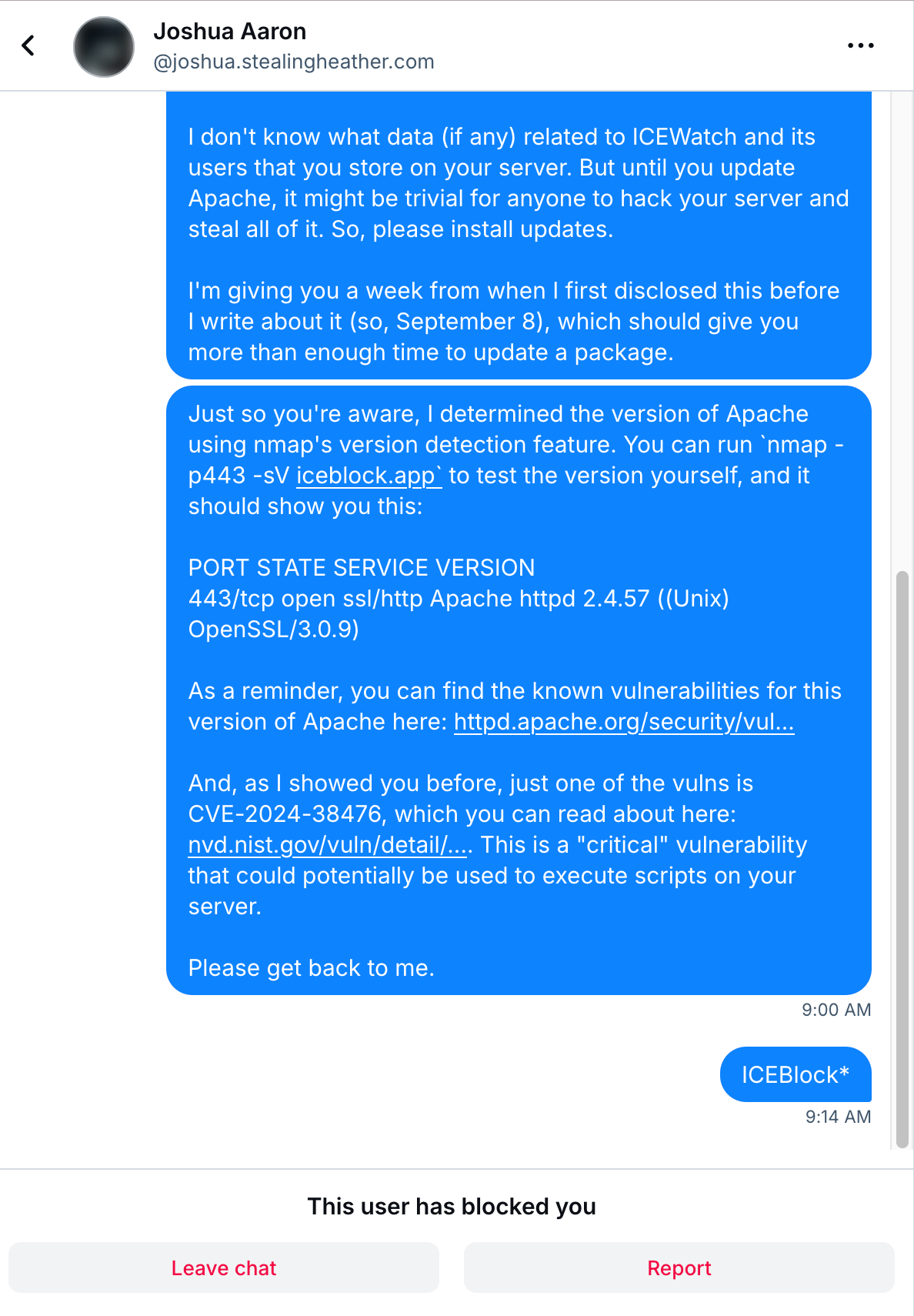Image resolution: width=914 pixels, height=1316 pixels.
Task: Click the 'This user has blocked you' notice
Action: coord(452,1206)
